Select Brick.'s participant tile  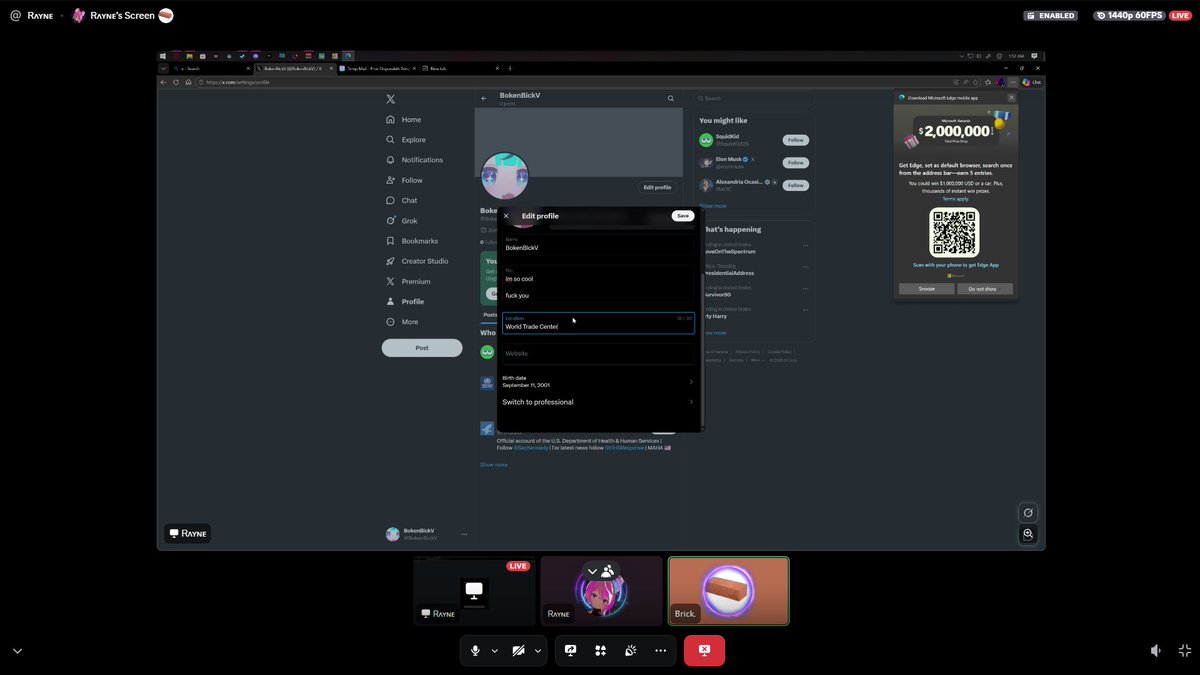pyautogui.click(x=728, y=591)
